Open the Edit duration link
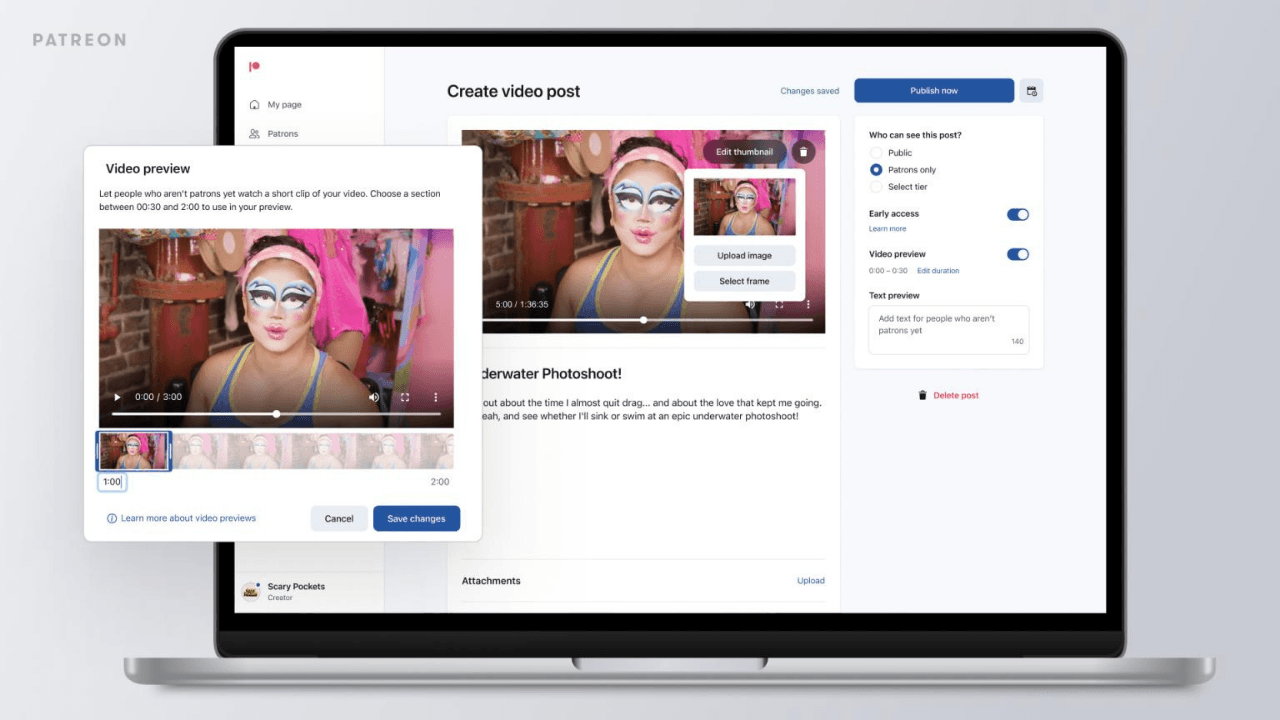The height and width of the screenshot is (720, 1280). pyautogui.click(x=938, y=270)
